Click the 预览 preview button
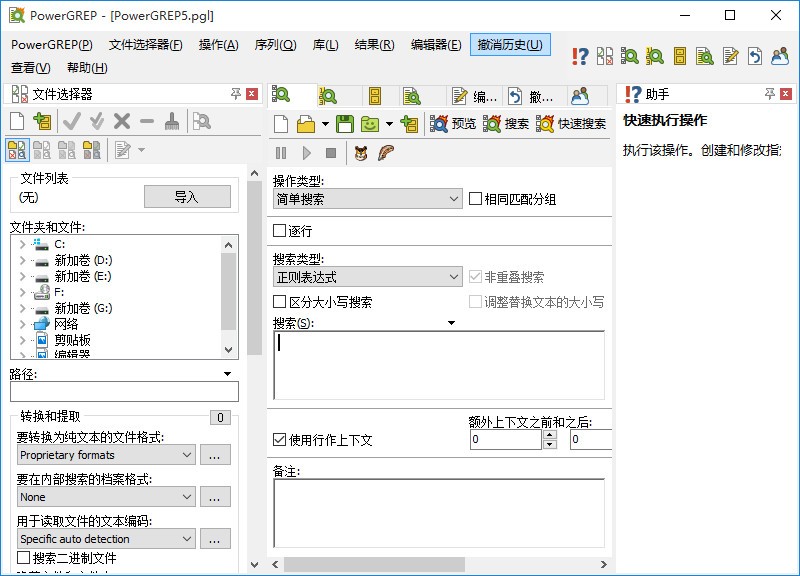 coord(453,123)
